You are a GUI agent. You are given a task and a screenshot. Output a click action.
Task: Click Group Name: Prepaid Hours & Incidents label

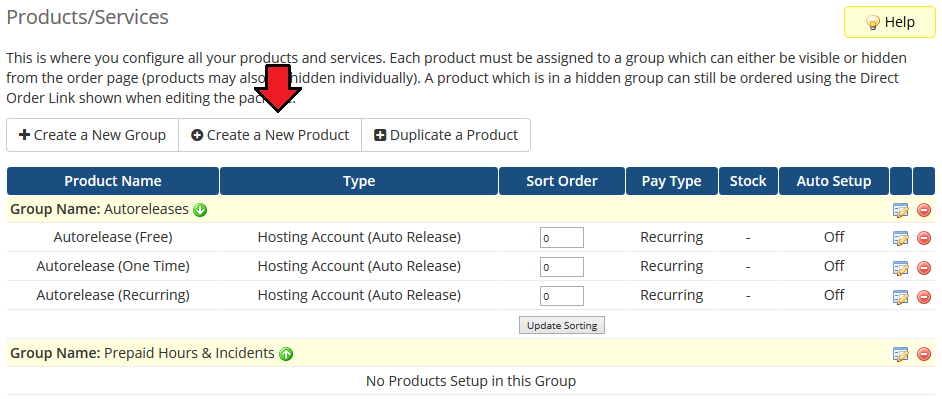[x=142, y=353]
